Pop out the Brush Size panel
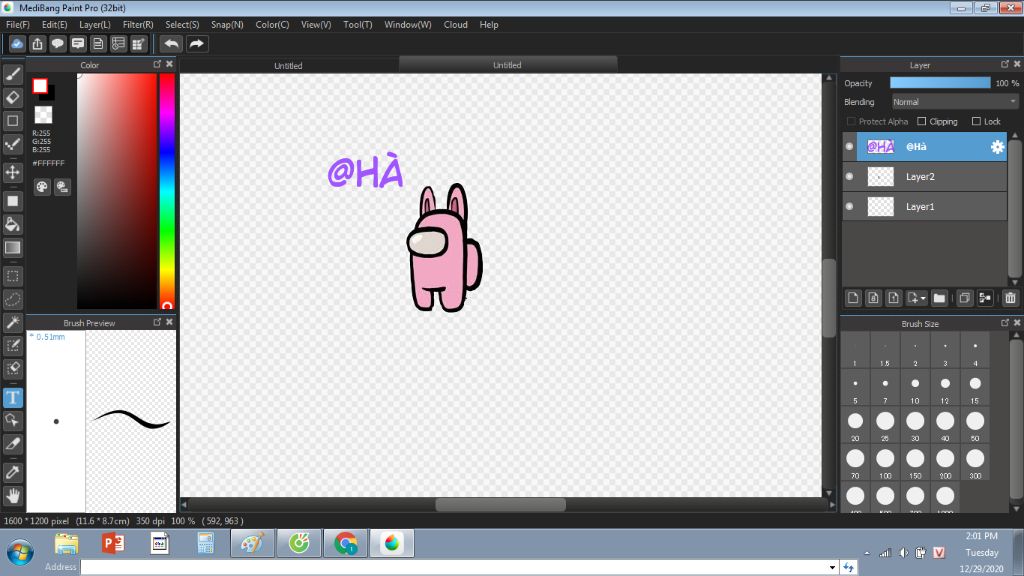Image resolution: width=1024 pixels, height=576 pixels. (1004, 323)
